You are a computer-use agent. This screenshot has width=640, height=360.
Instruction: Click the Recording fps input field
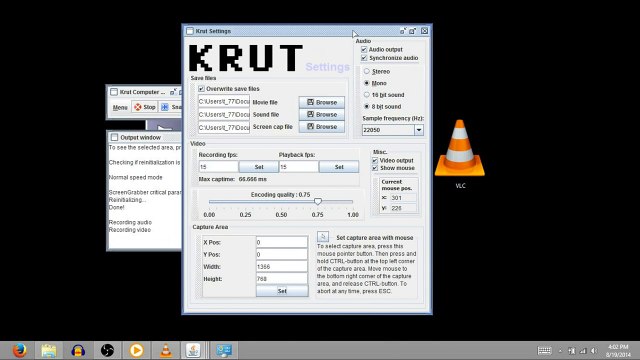click(218, 167)
